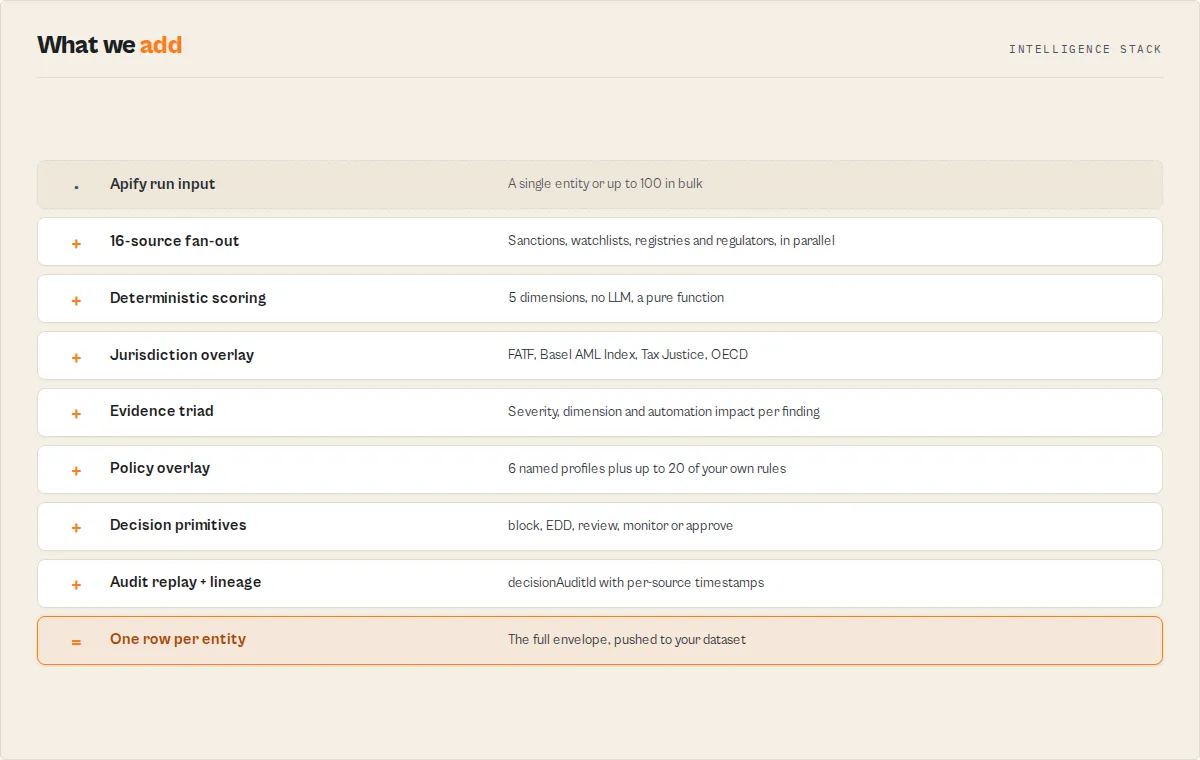Click the Evidence triad label
Viewport: 1200px width, 760px height.
162,411
